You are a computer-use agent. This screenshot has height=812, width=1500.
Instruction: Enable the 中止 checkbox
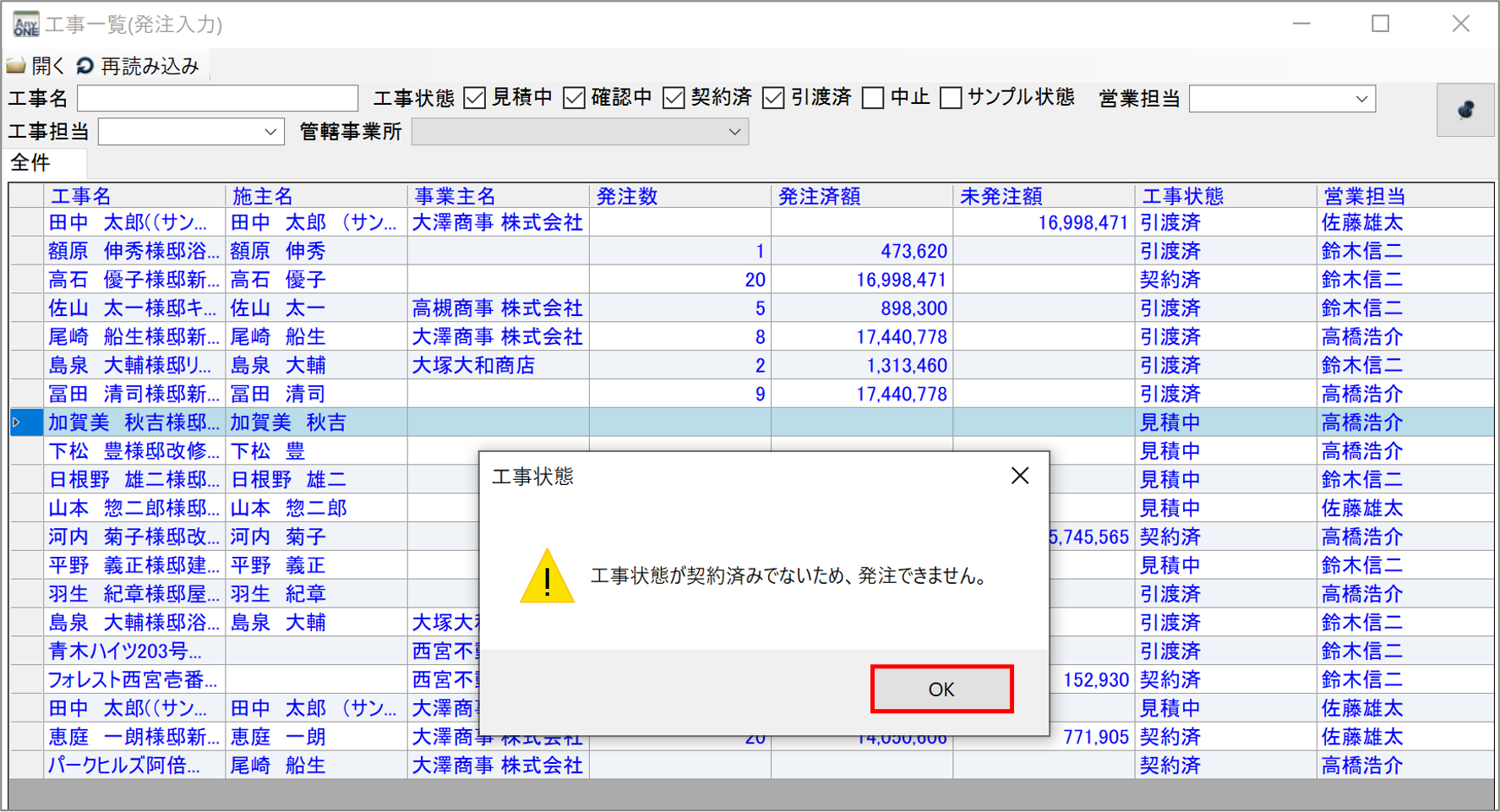pyautogui.click(x=873, y=98)
